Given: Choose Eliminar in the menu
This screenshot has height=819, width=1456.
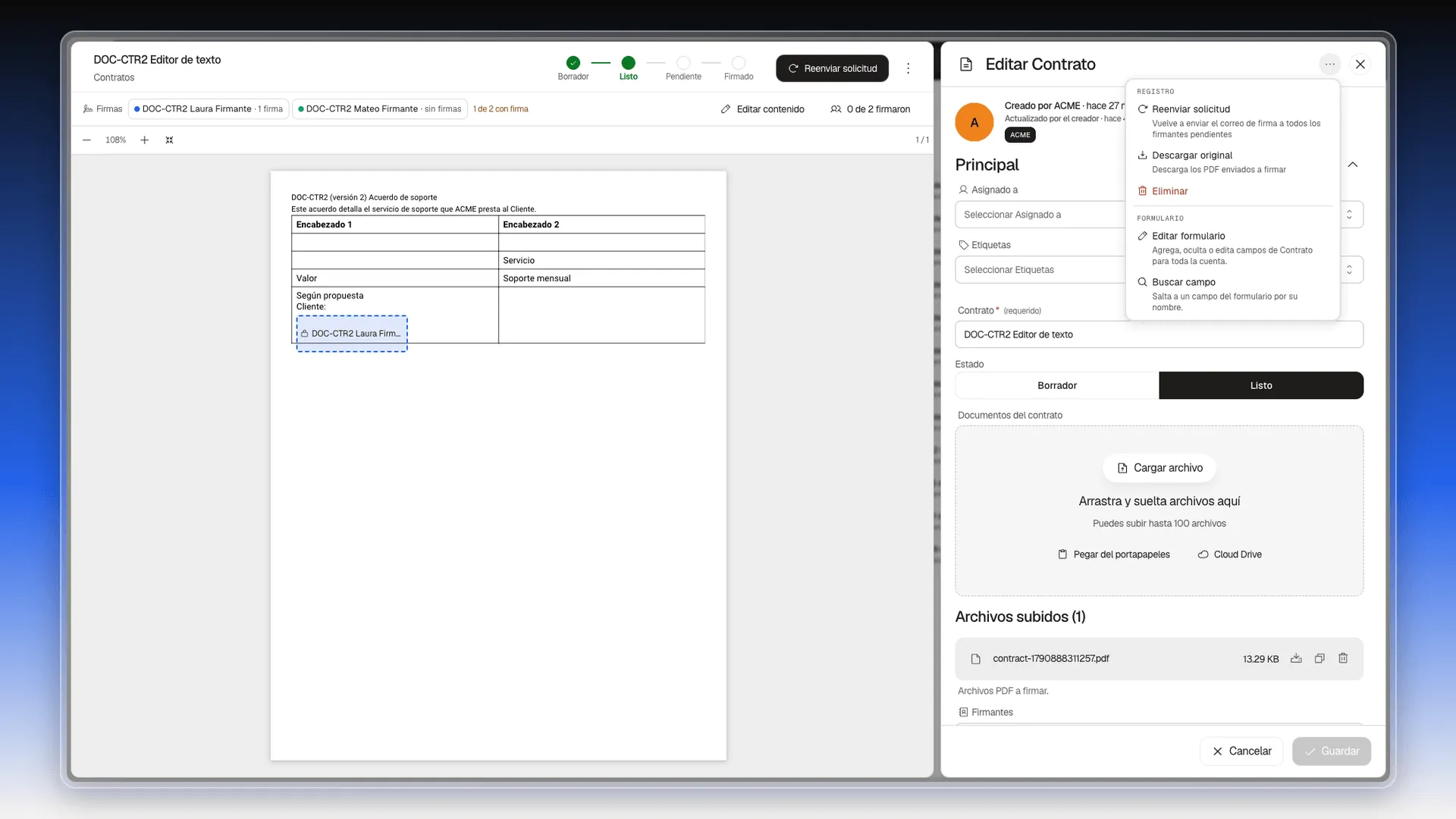Looking at the screenshot, I should tap(1232, 191).
